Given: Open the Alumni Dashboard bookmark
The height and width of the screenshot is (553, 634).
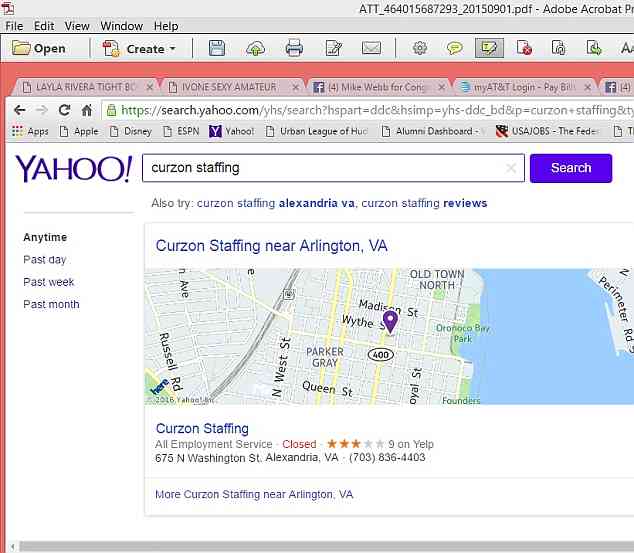Looking at the screenshot, I should [x=433, y=131].
